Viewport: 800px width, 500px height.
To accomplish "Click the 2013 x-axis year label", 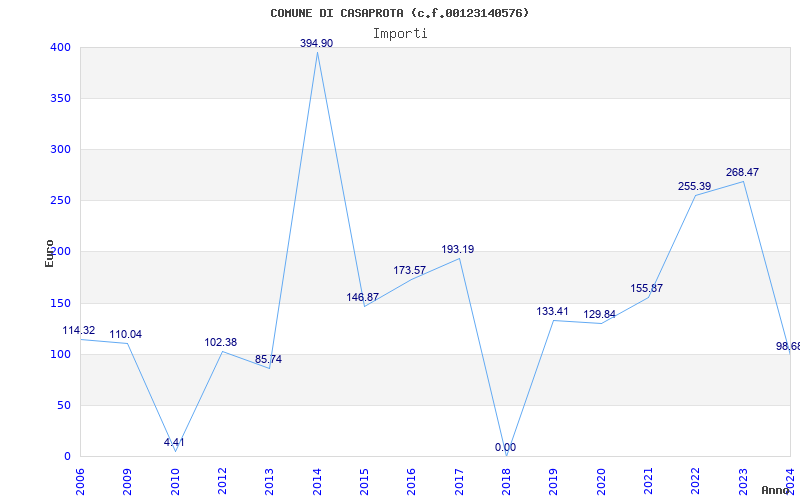I will pyautogui.click(x=270, y=482).
